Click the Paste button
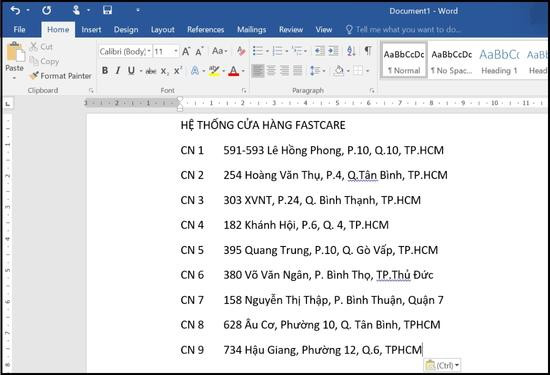 14,56
